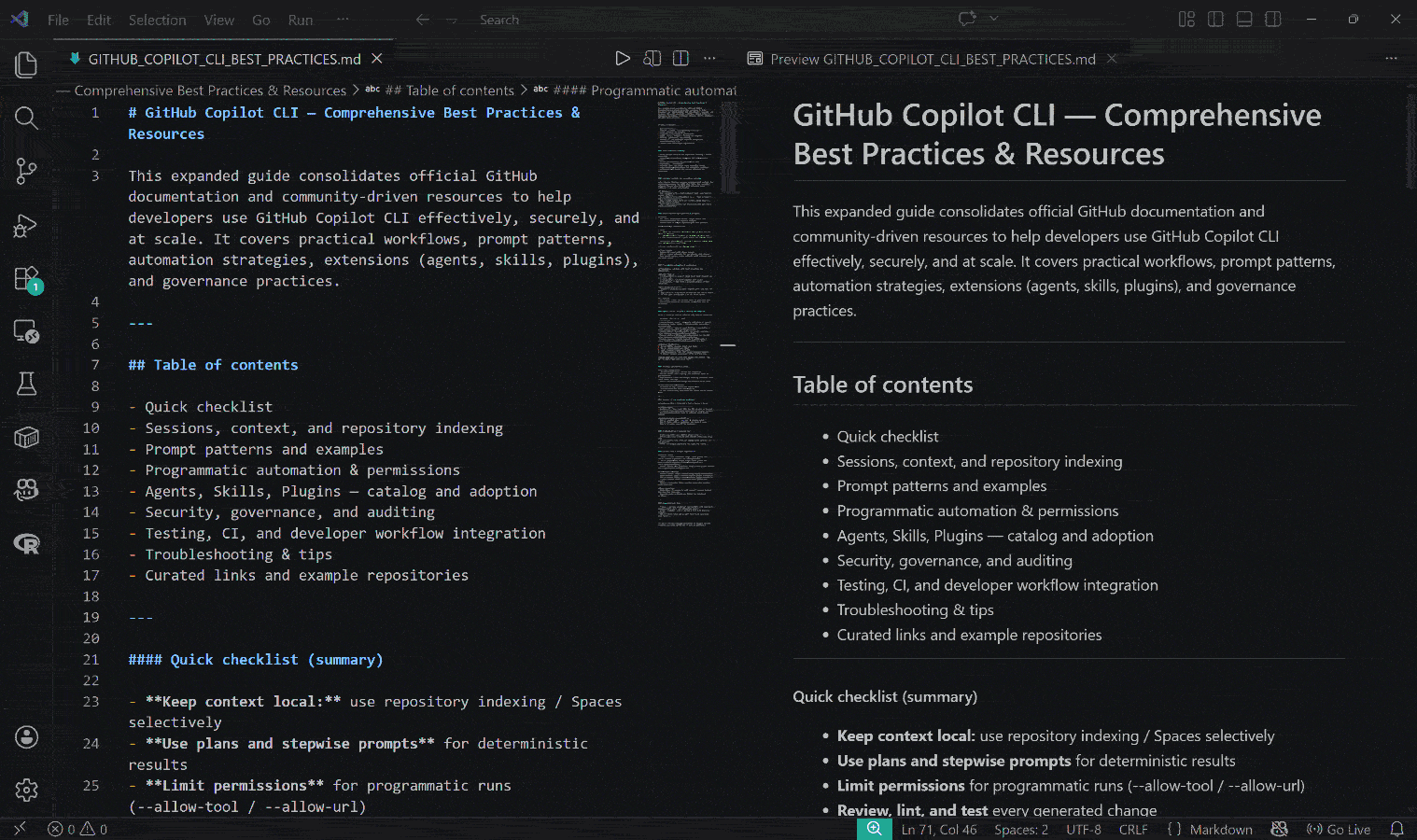Open the Edit menu
This screenshot has width=1417, height=840.
[x=99, y=20]
